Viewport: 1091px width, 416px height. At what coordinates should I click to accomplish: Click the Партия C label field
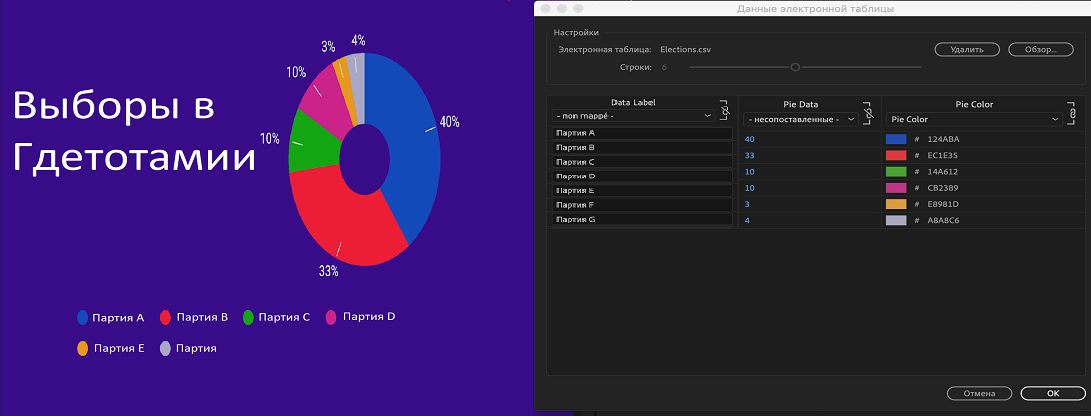pyautogui.click(x=642, y=161)
